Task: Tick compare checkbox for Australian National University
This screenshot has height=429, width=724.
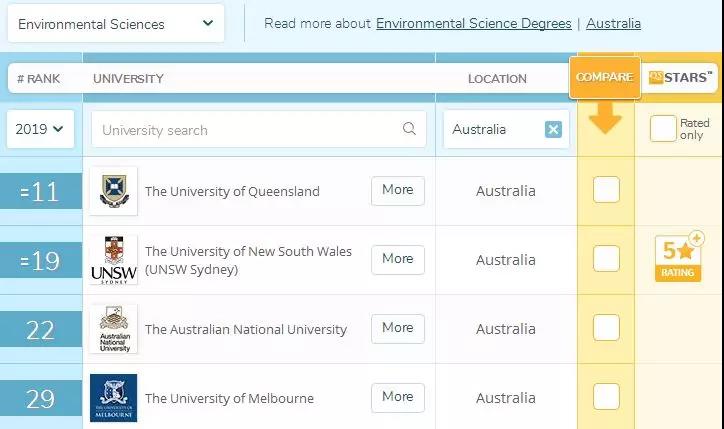Action: 606,327
